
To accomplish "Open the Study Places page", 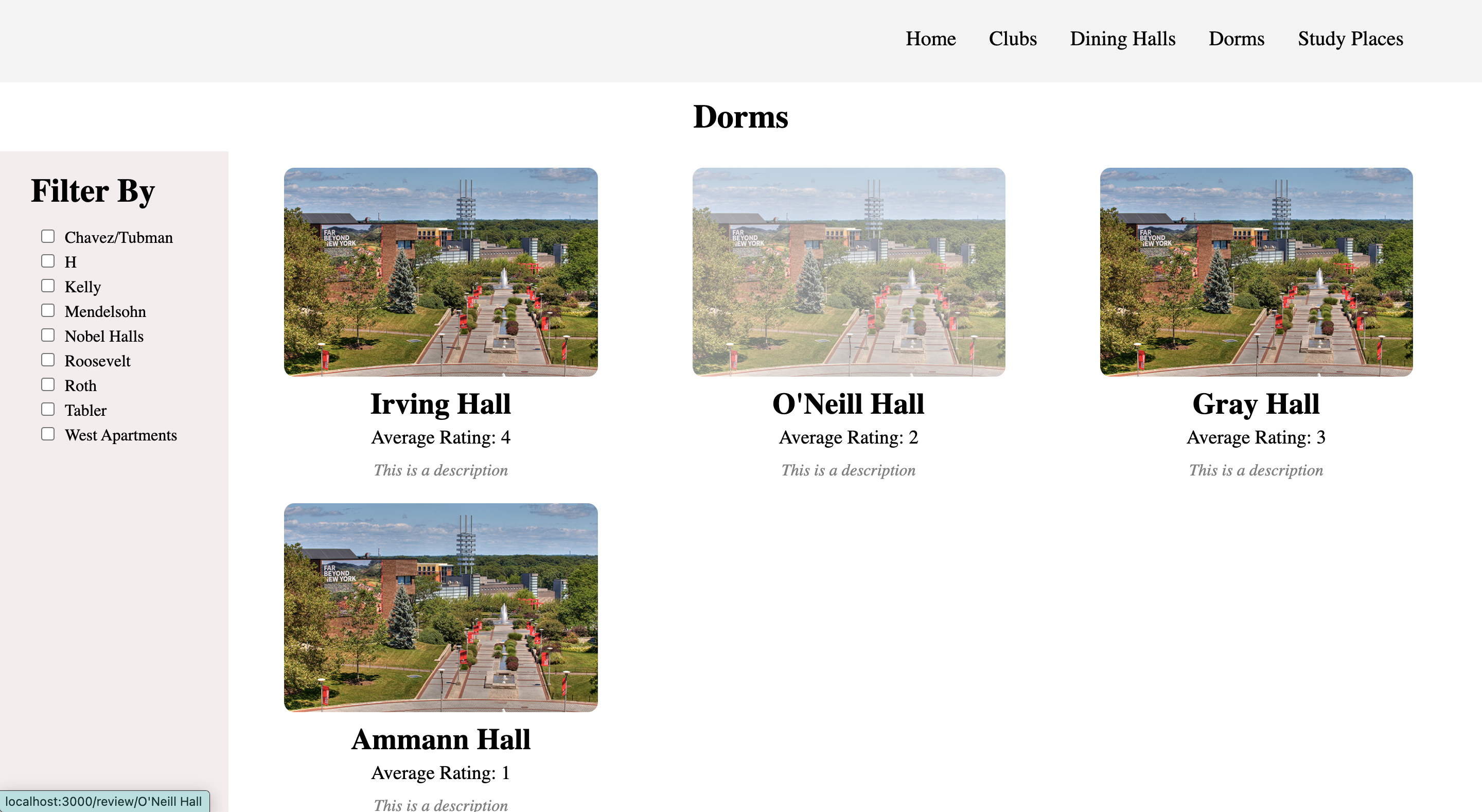I will point(1350,39).
